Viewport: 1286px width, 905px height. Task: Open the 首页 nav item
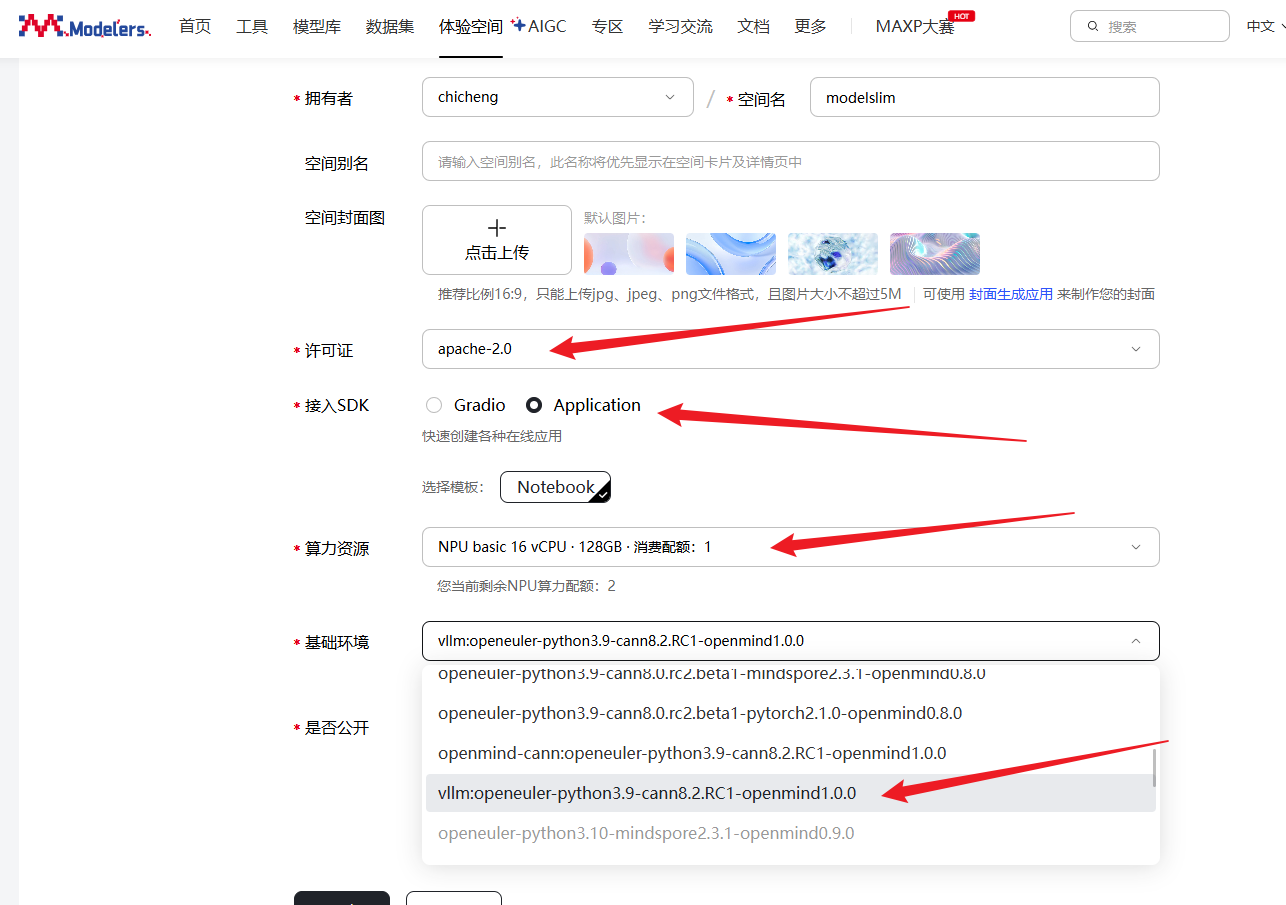tap(195, 26)
